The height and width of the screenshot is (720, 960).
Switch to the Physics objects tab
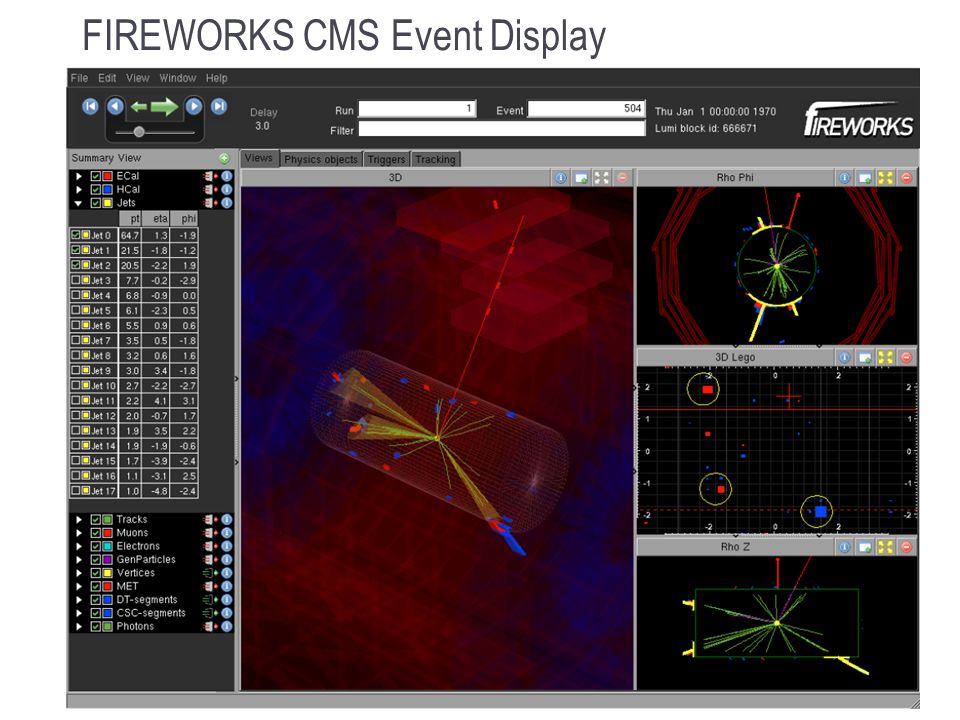point(321,159)
